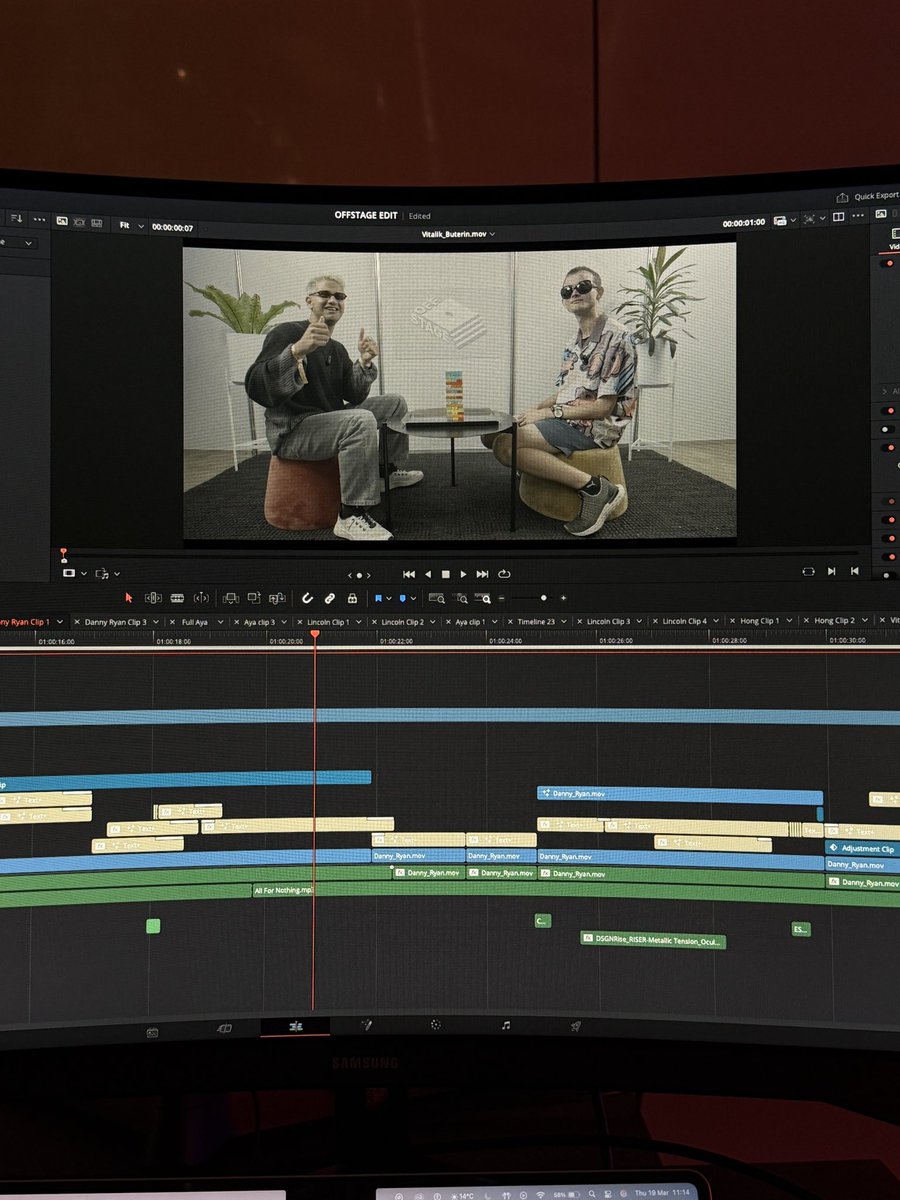Click the Insert Clip tool

[231, 598]
